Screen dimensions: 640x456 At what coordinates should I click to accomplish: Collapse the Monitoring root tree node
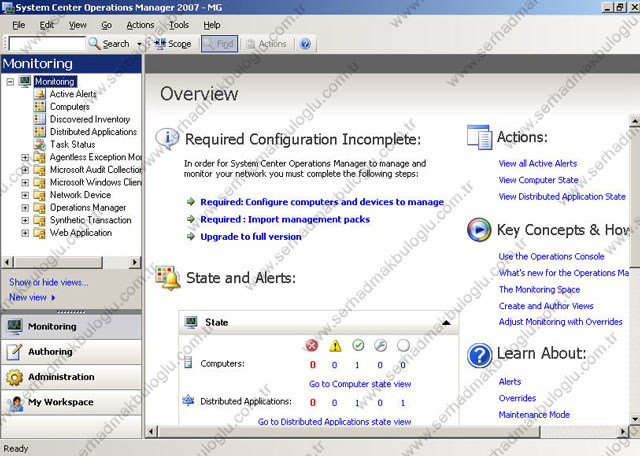point(10,82)
